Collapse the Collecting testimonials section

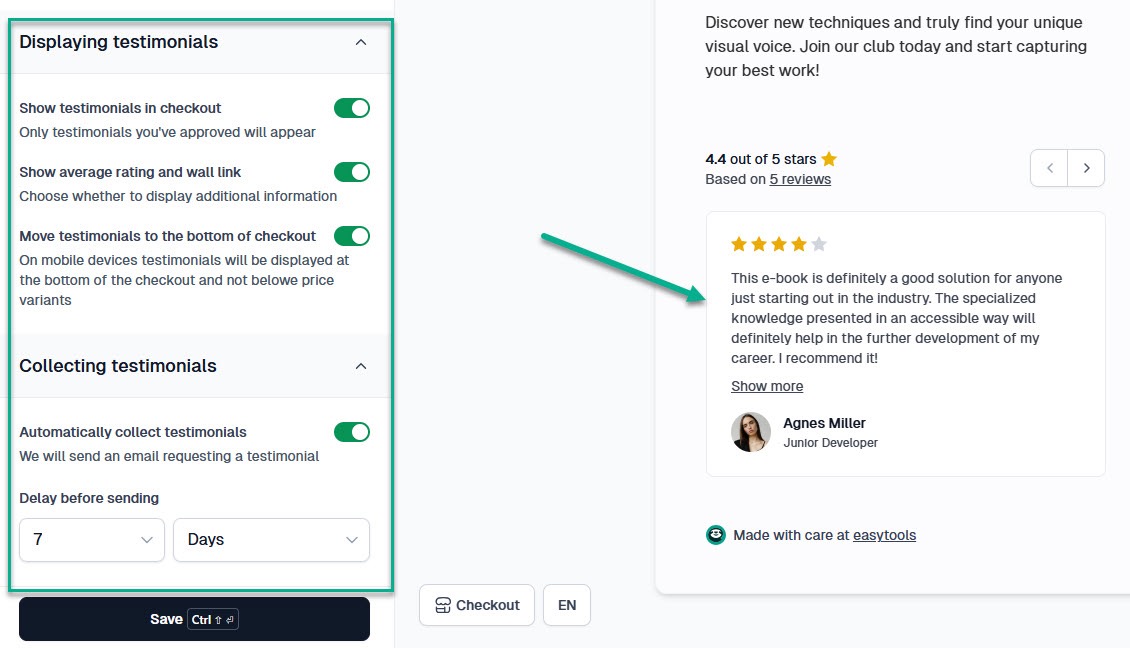click(x=361, y=366)
